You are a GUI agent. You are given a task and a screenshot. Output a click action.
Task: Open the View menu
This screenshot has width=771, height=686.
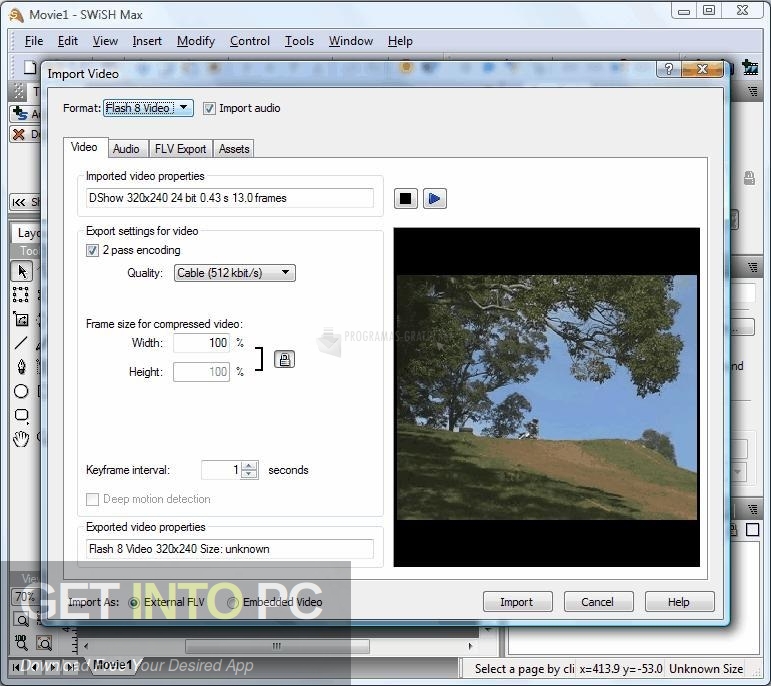pyautogui.click(x=105, y=41)
